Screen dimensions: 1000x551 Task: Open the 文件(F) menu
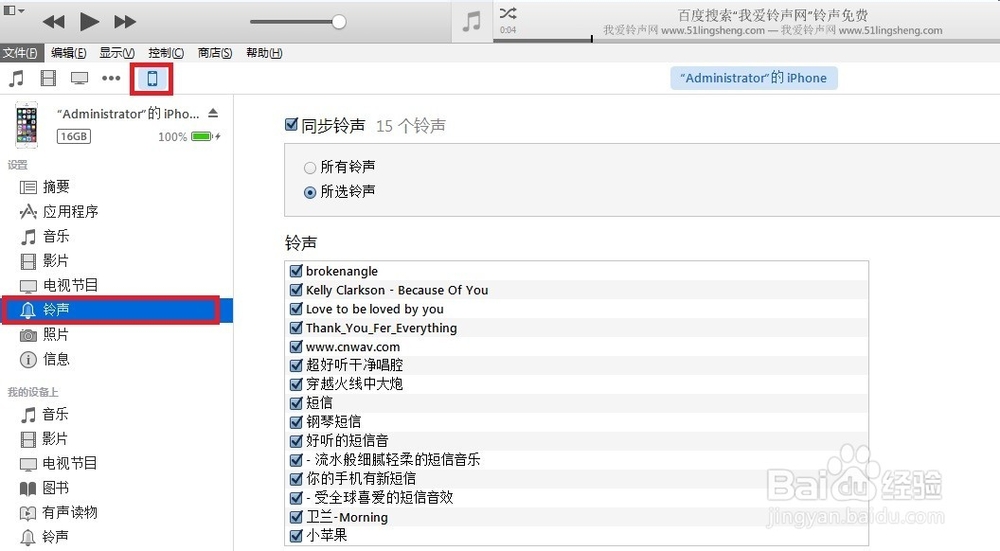click(20, 53)
